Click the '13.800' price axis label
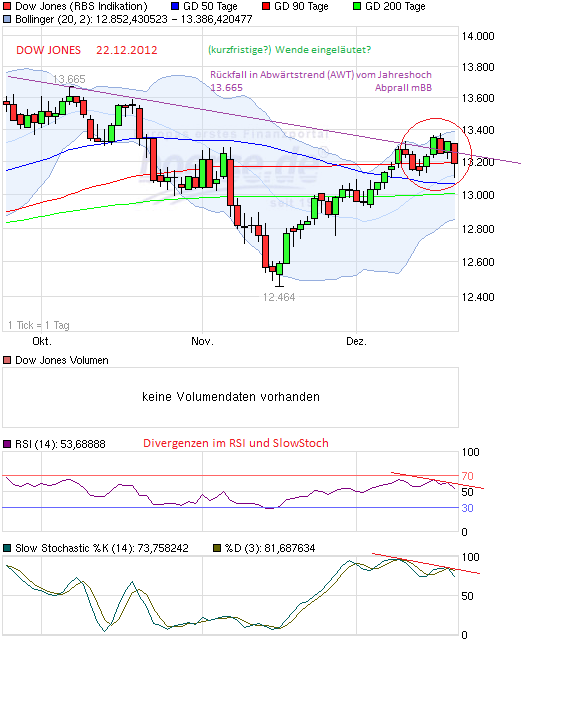Viewport: 582px width, 728px height. pos(478,67)
